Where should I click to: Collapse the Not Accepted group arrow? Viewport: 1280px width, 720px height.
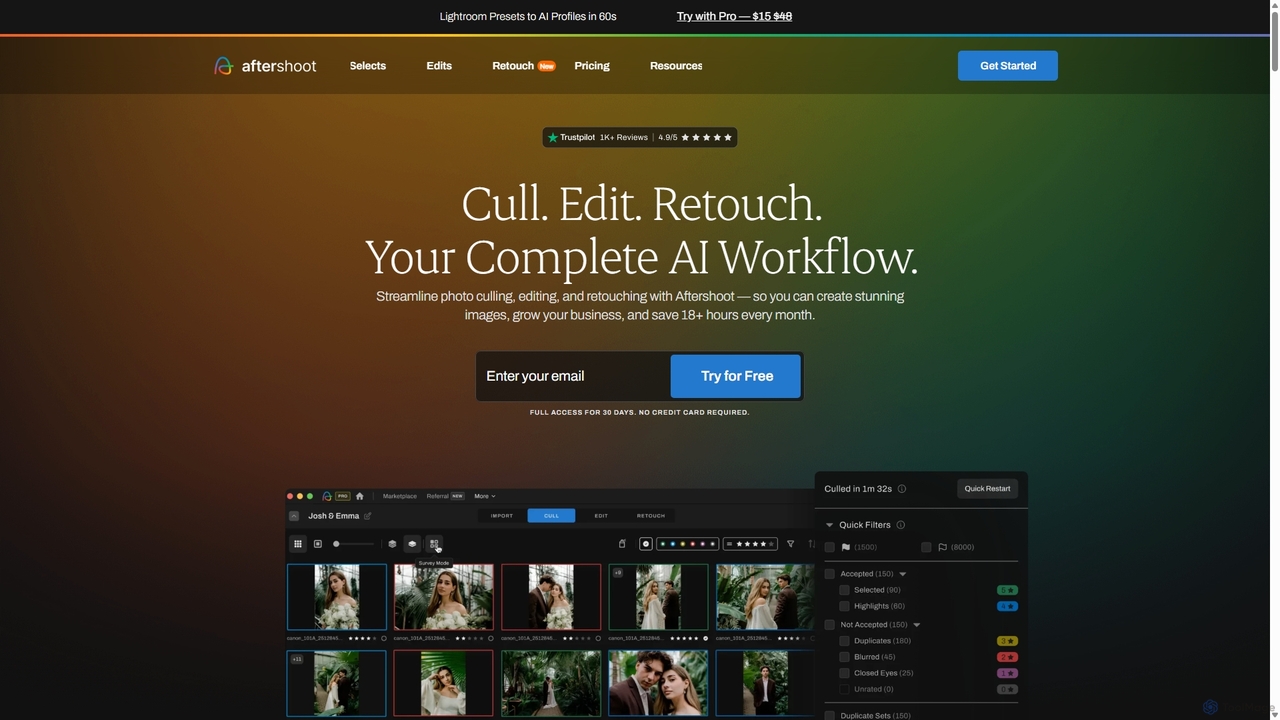(x=917, y=625)
